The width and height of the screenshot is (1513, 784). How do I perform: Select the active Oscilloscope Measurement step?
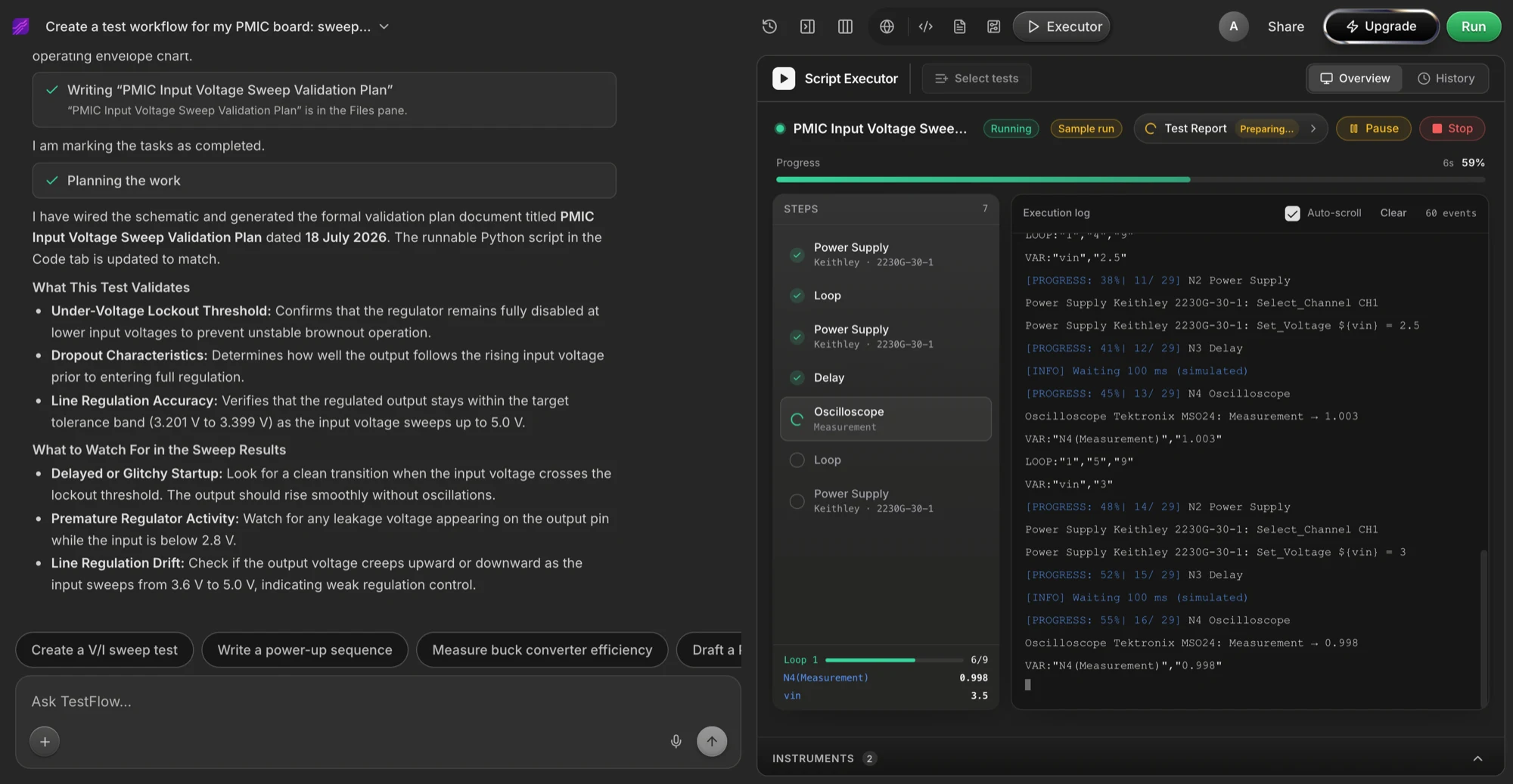(x=885, y=419)
